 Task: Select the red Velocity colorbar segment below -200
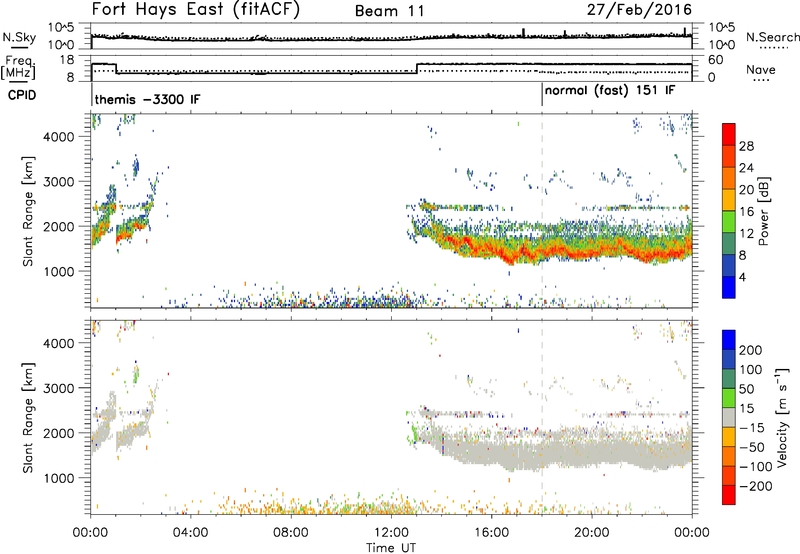click(x=729, y=495)
